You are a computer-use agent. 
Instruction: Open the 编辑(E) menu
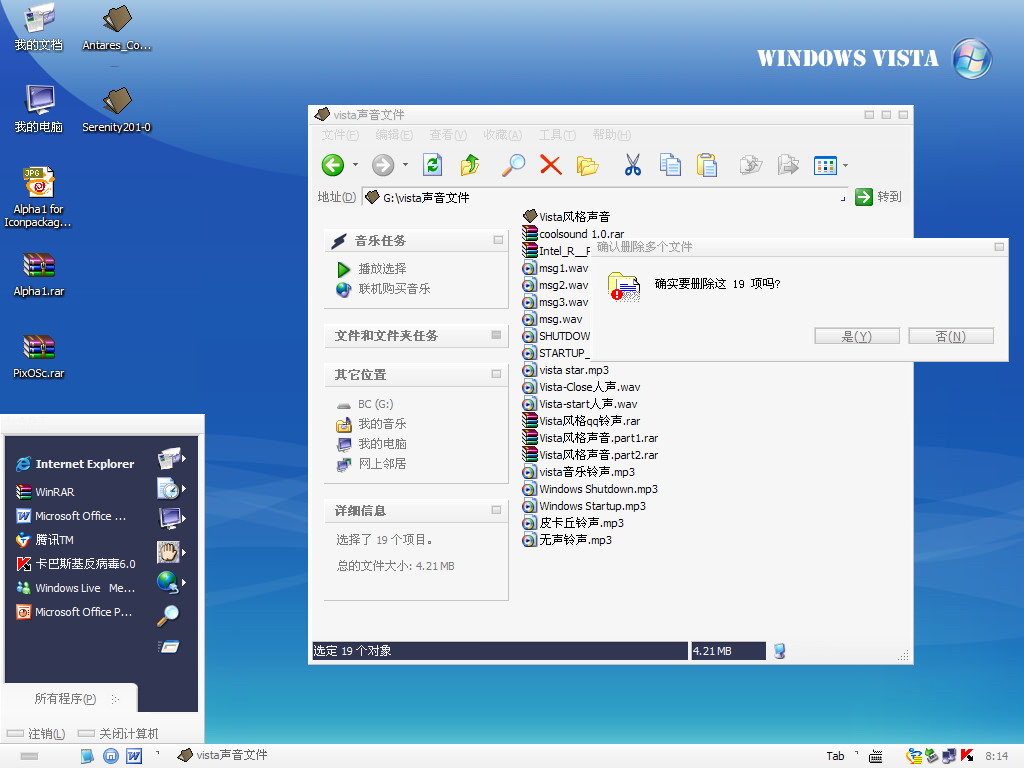click(x=394, y=135)
